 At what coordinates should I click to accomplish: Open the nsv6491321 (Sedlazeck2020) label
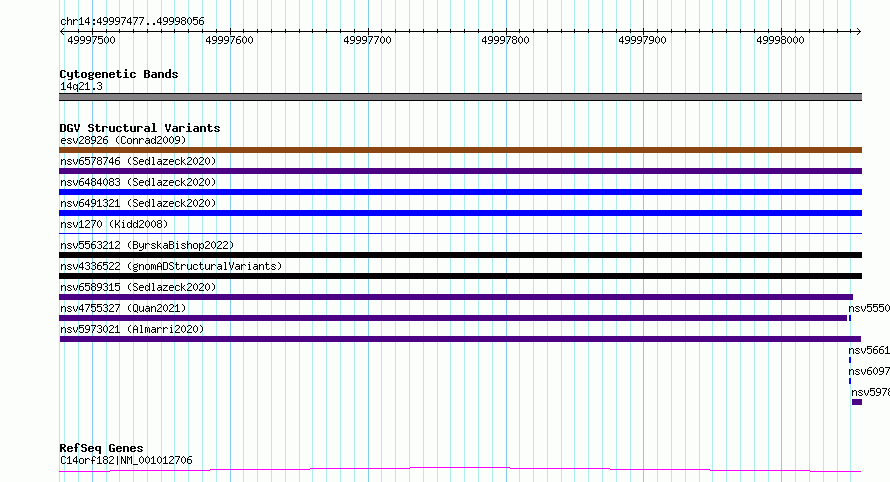click(x=138, y=203)
